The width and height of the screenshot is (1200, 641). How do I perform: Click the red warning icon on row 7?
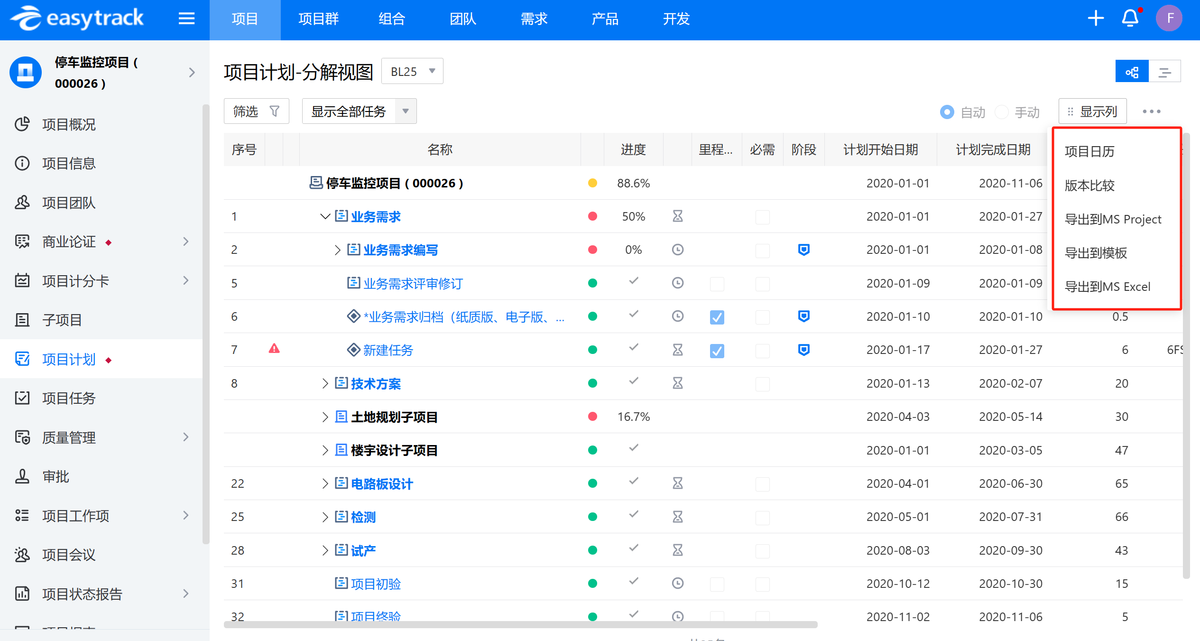pyautogui.click(x=274, y=349)
